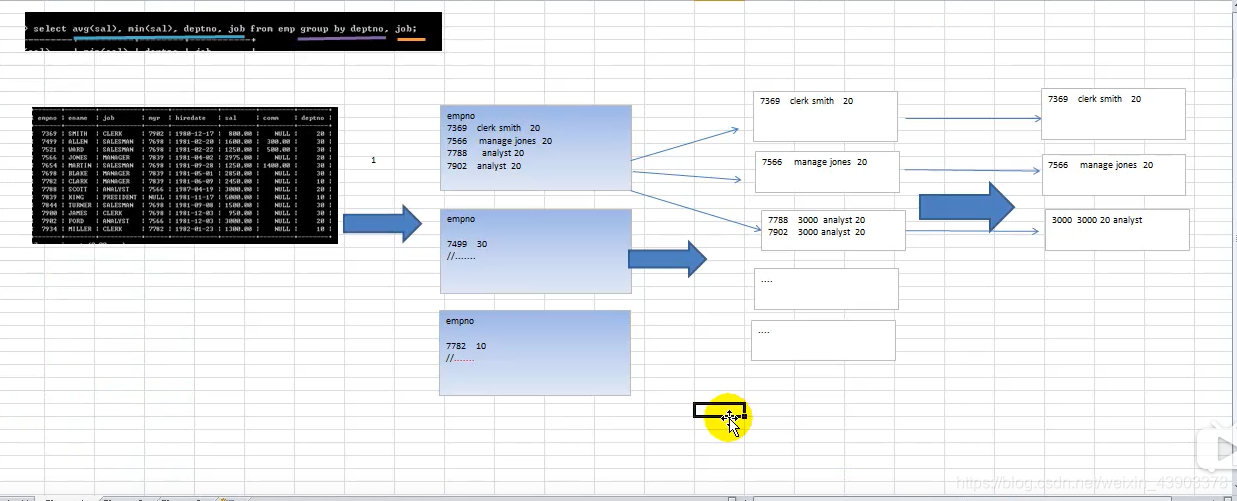The image size is (1237, 501).
Task: Click the block arrow right of the 7499 30 box
Action: pyautogui.click(x=667, y=260)
